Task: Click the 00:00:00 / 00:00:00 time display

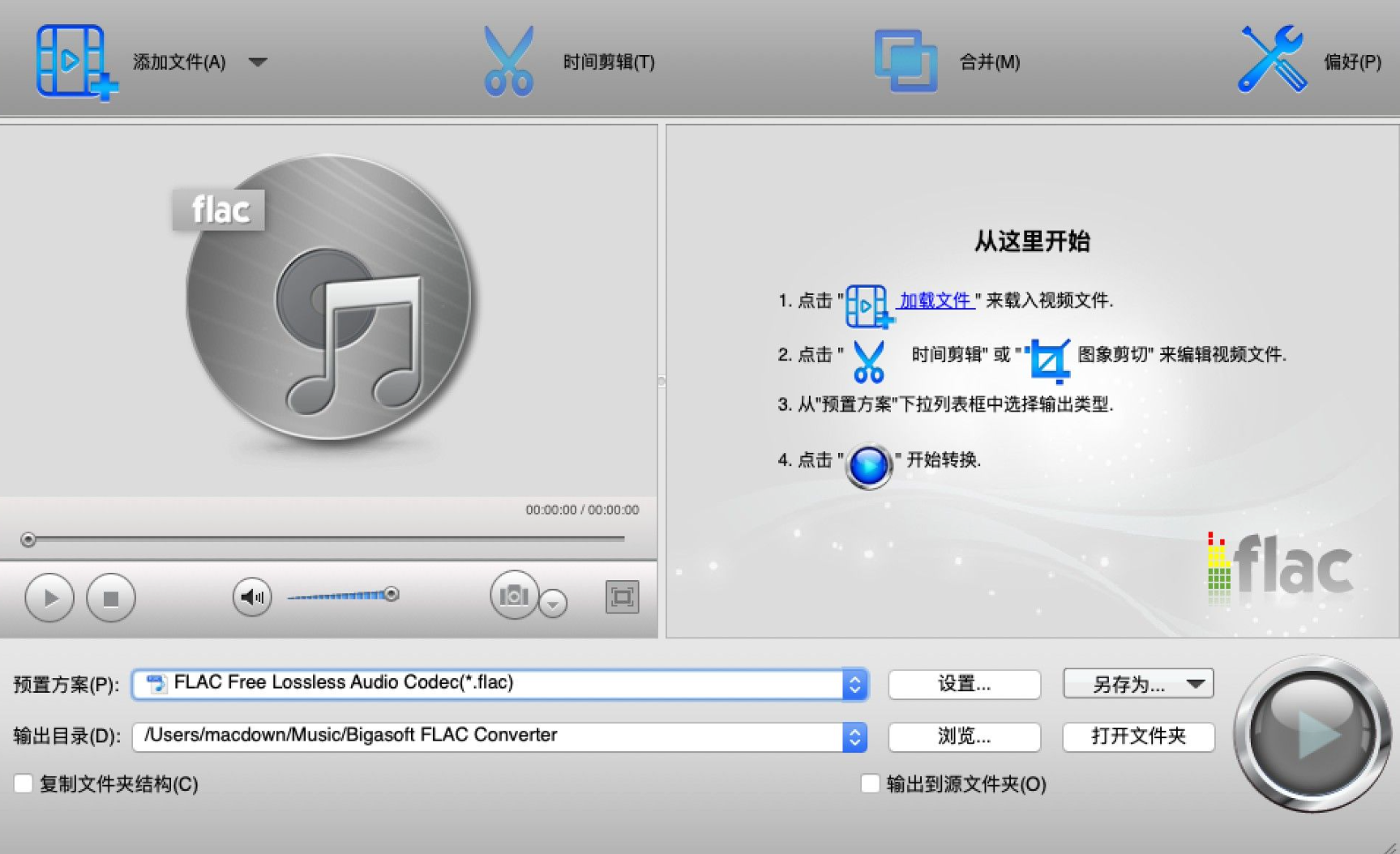Action: click(582, 510)
